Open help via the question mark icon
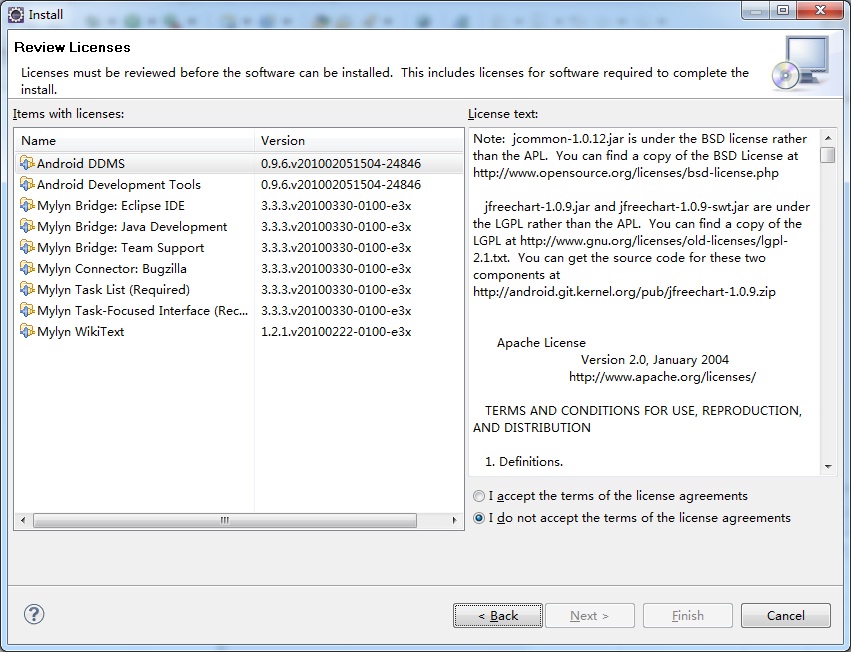Screen dimensions: 851x652 (x=34, y=615)
